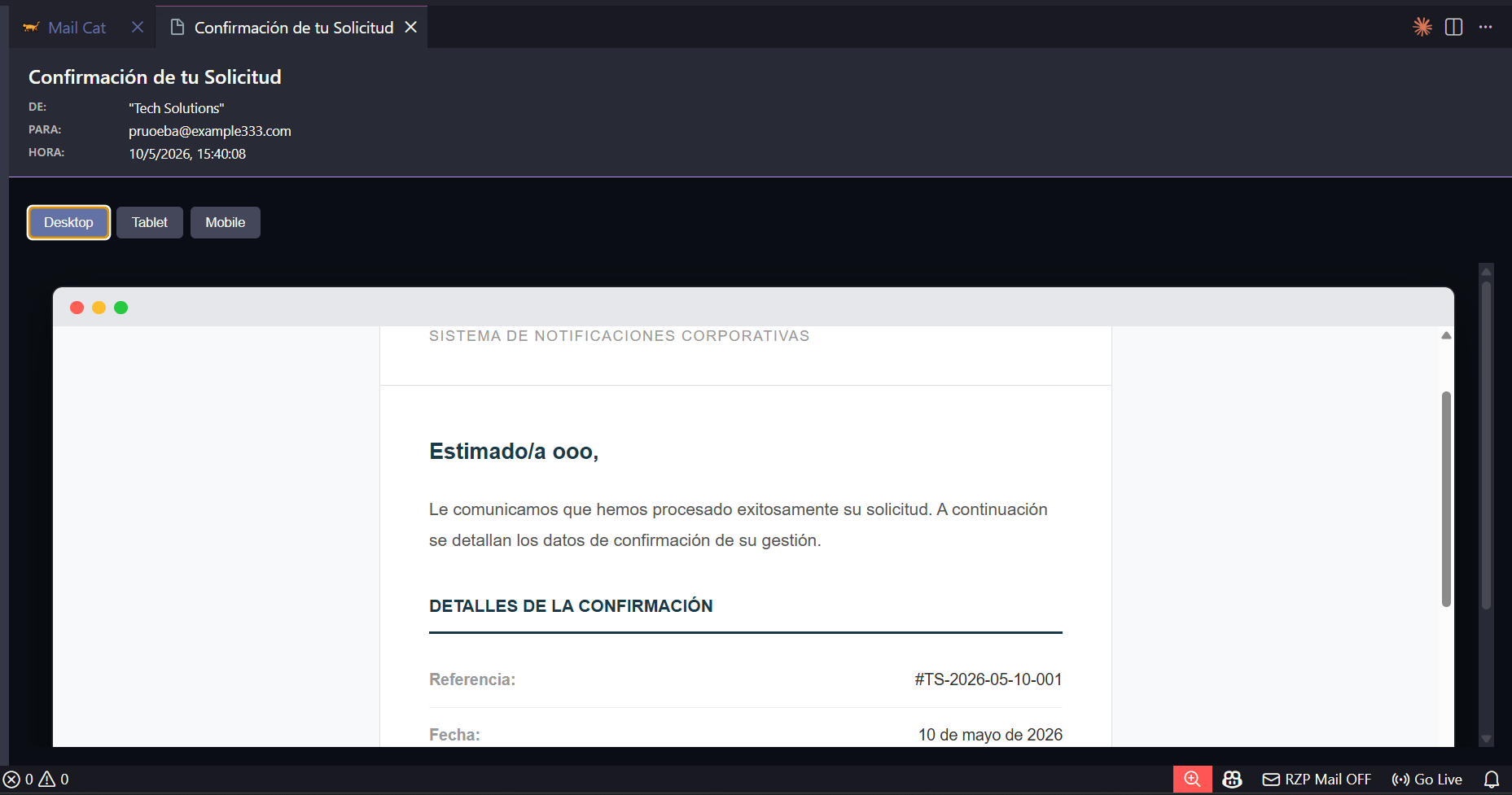
Task: Click the PARA: header label
Action: coord(45,129)
